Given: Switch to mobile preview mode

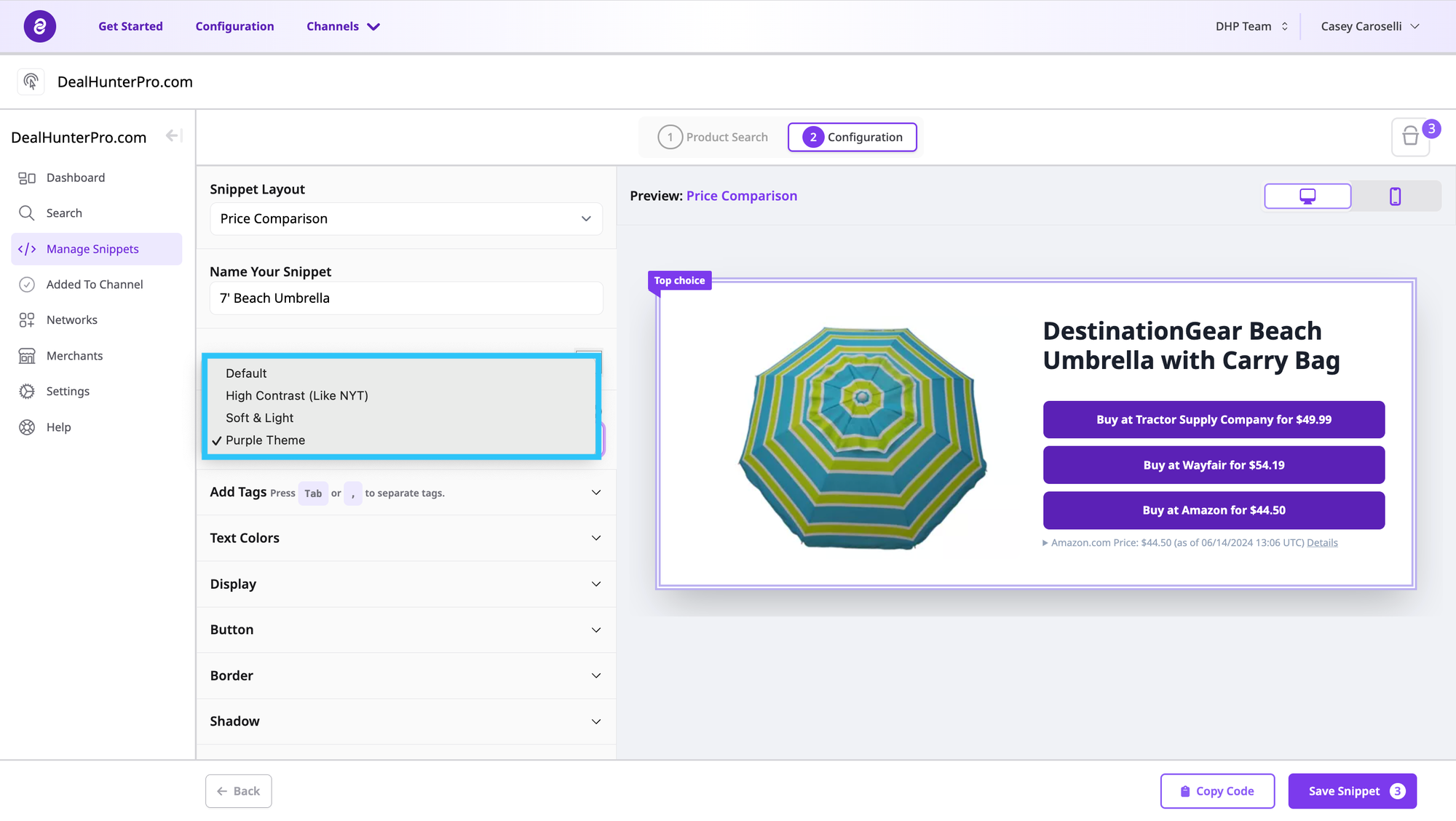Looking at the screenshot, I should 1395,197.
